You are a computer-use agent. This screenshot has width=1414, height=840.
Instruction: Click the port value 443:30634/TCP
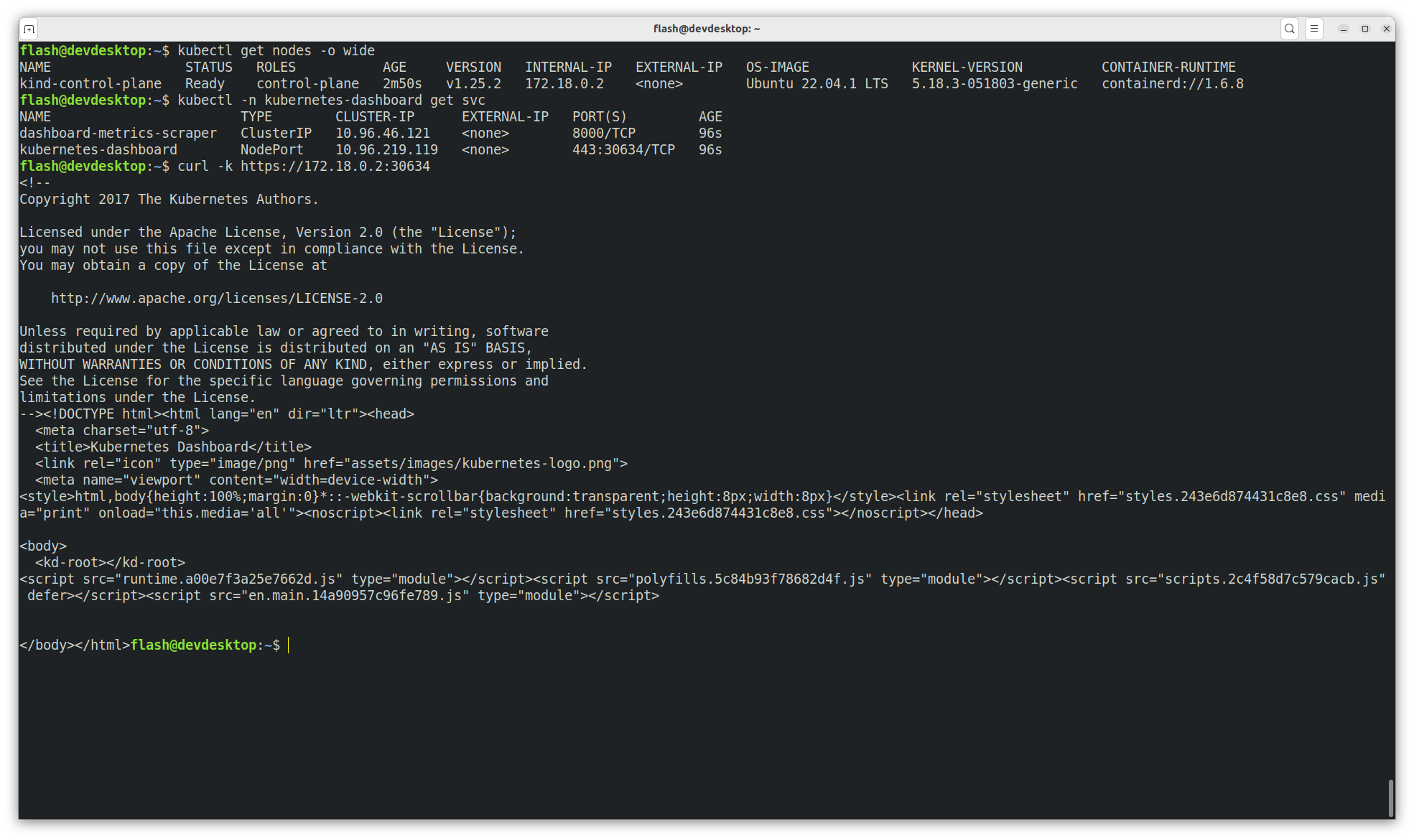(x=623, y=149)
